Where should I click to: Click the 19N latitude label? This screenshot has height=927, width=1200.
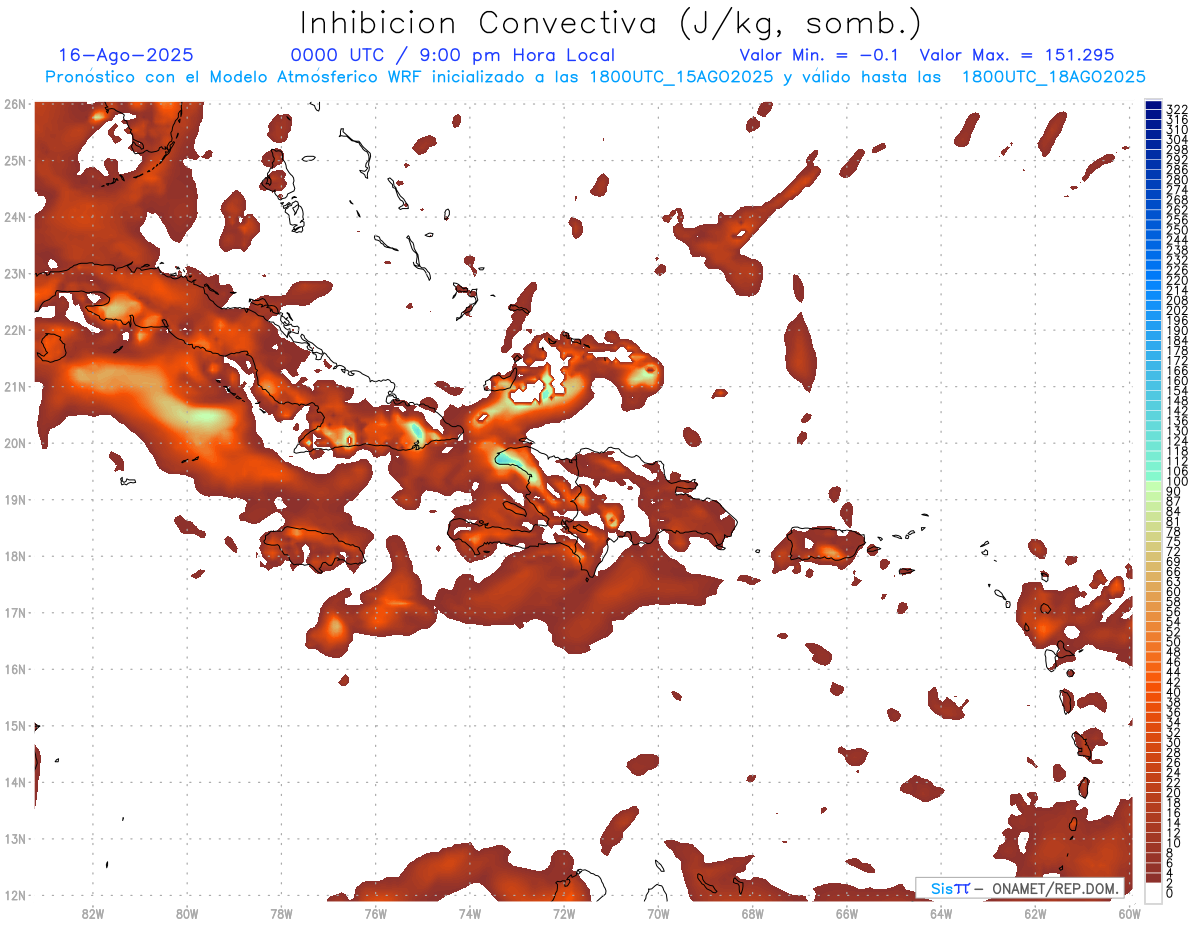(x=14, y=499)
